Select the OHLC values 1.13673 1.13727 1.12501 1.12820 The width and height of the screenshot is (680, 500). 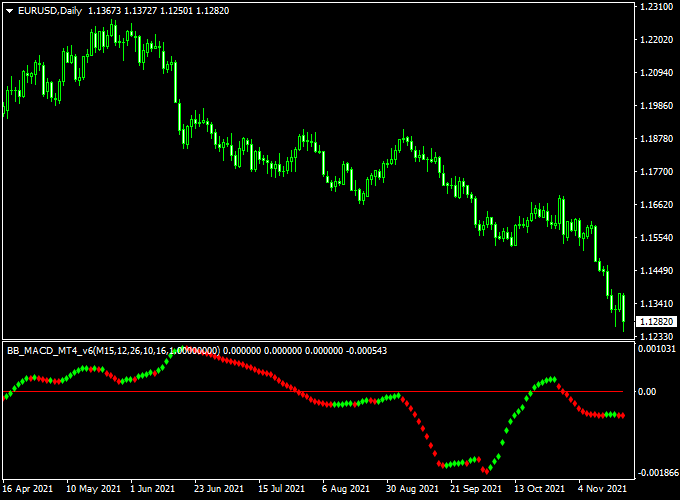coord(158,11)
